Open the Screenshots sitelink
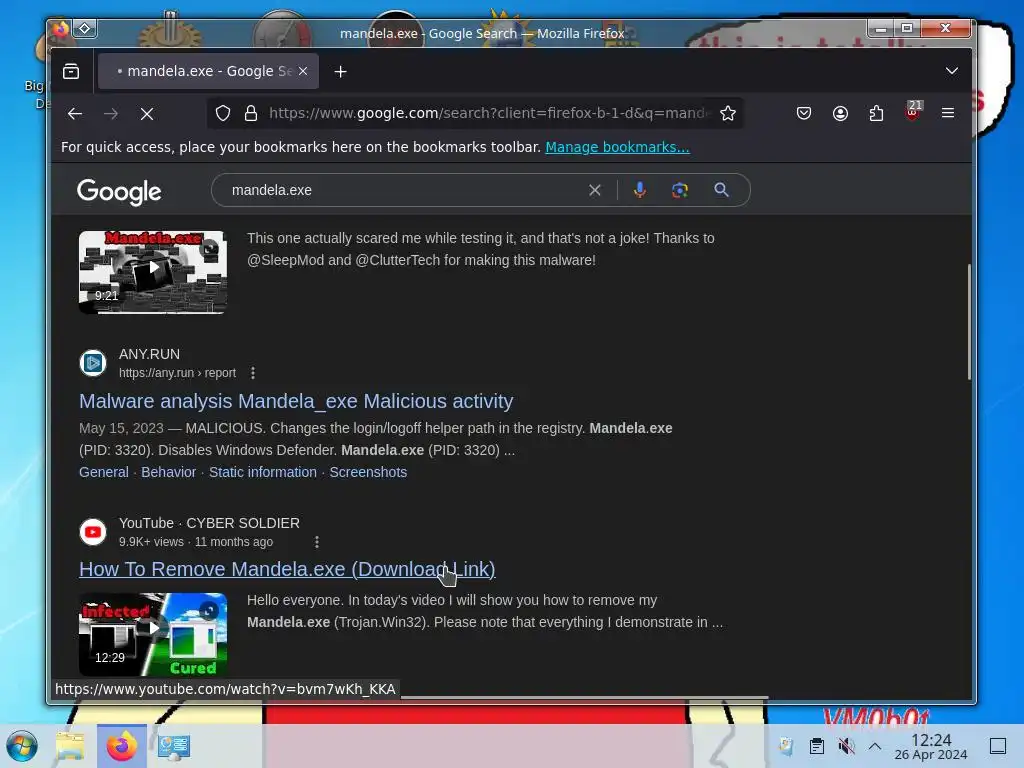Screen dimensions: 1024x768 [368, 472]
